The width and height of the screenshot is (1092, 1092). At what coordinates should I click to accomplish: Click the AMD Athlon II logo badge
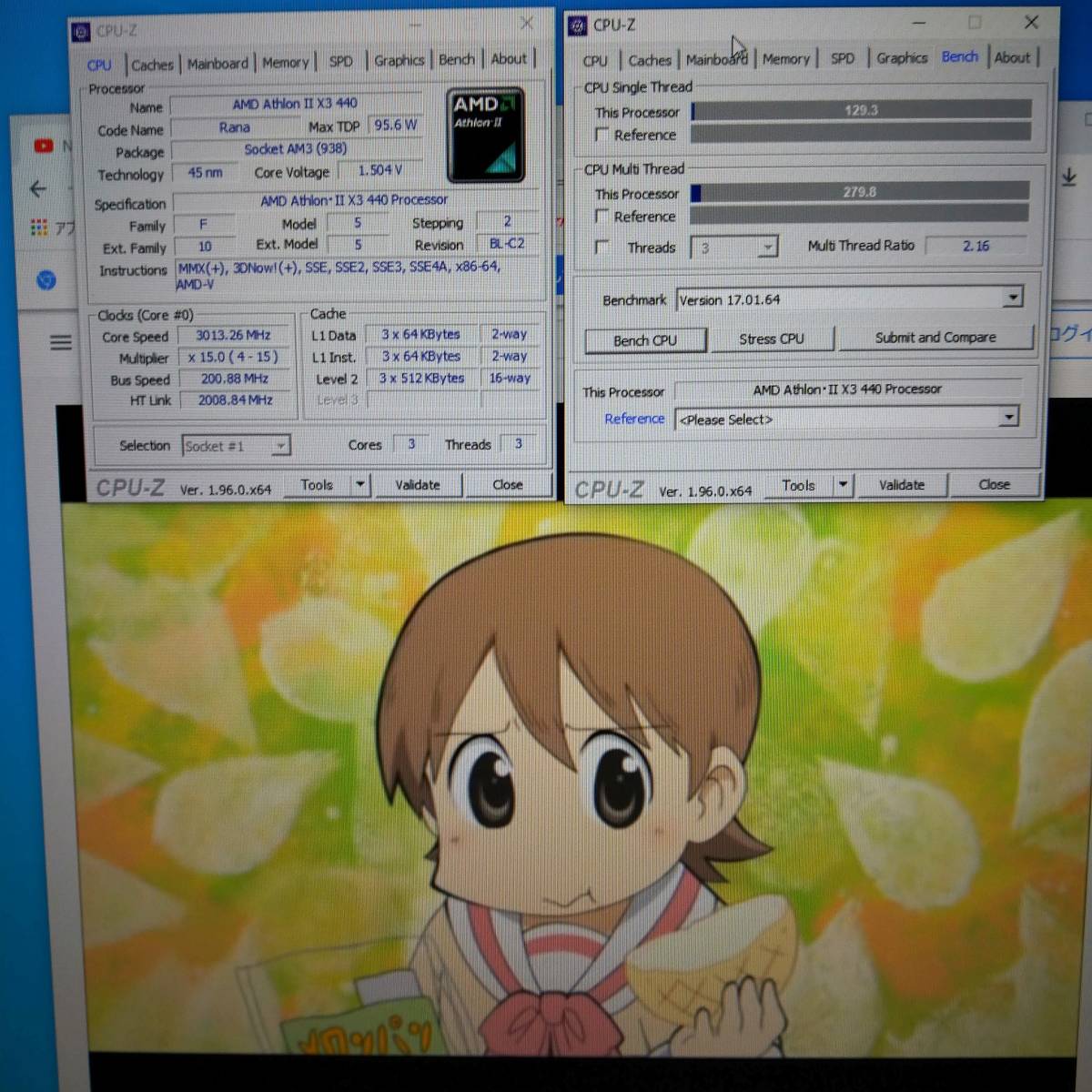coord(485,135)
